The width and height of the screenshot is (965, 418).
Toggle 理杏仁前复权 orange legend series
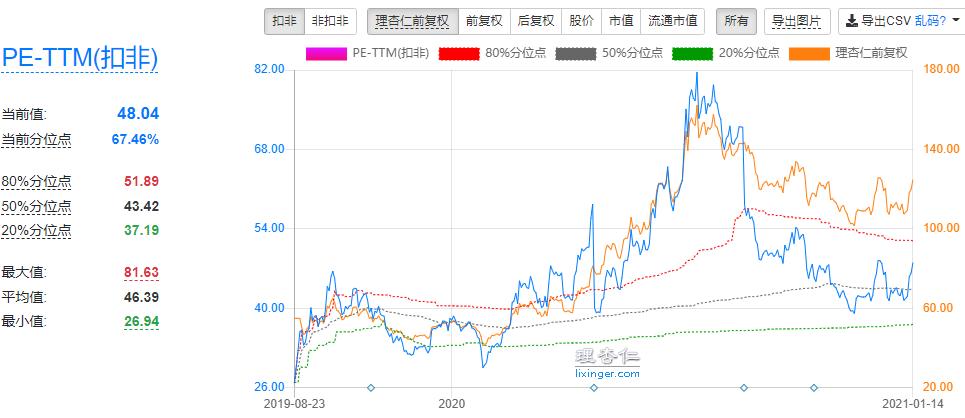pos(849,53)
